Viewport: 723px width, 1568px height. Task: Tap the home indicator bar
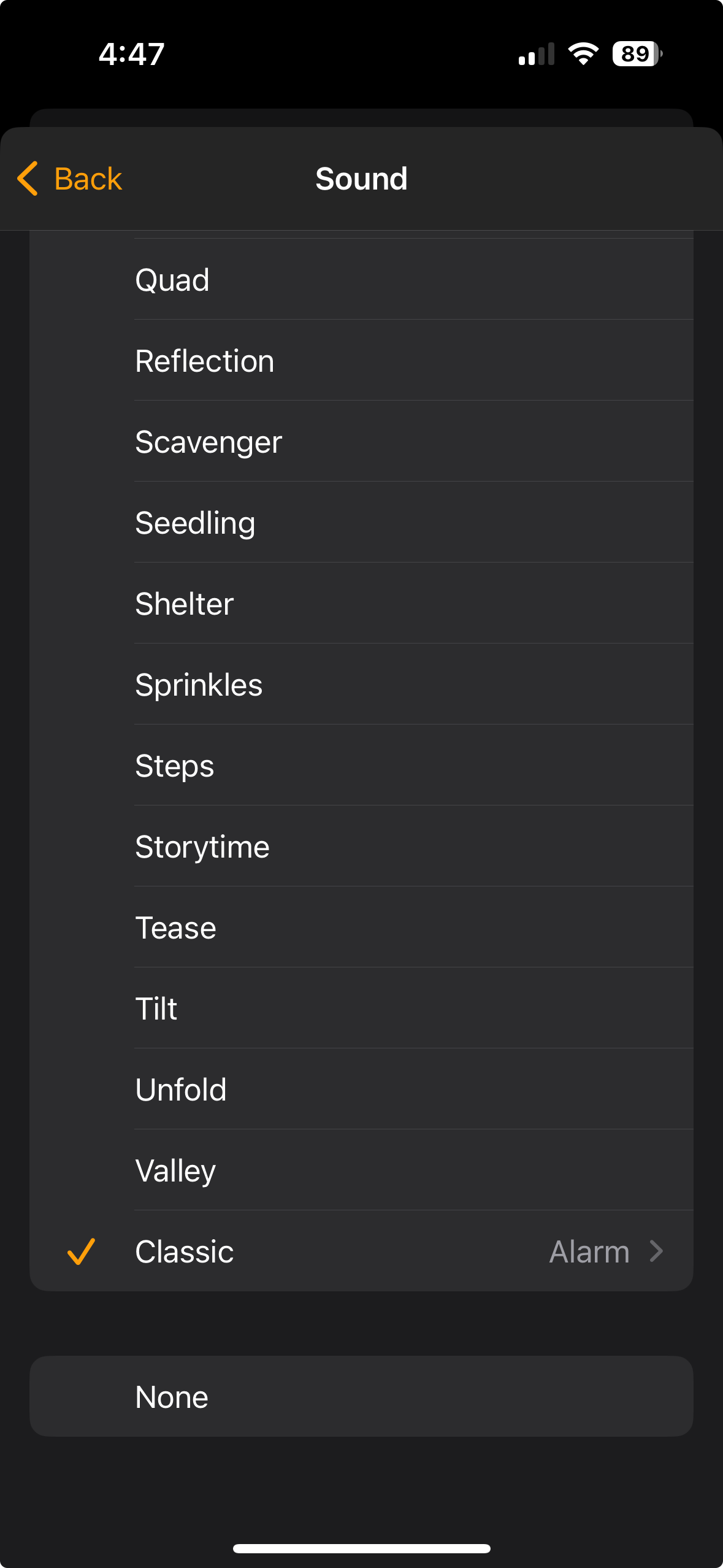pyautogui.click(x=361, y=1548)
